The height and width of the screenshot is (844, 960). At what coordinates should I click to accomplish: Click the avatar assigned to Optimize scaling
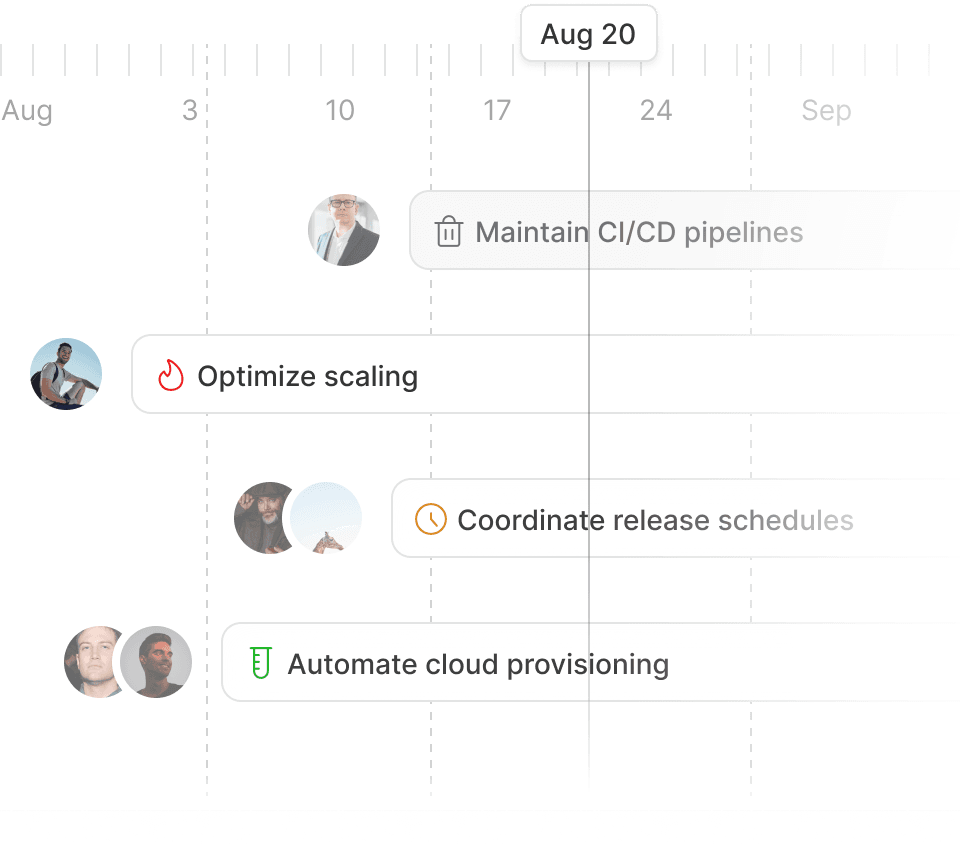(65, 373)
